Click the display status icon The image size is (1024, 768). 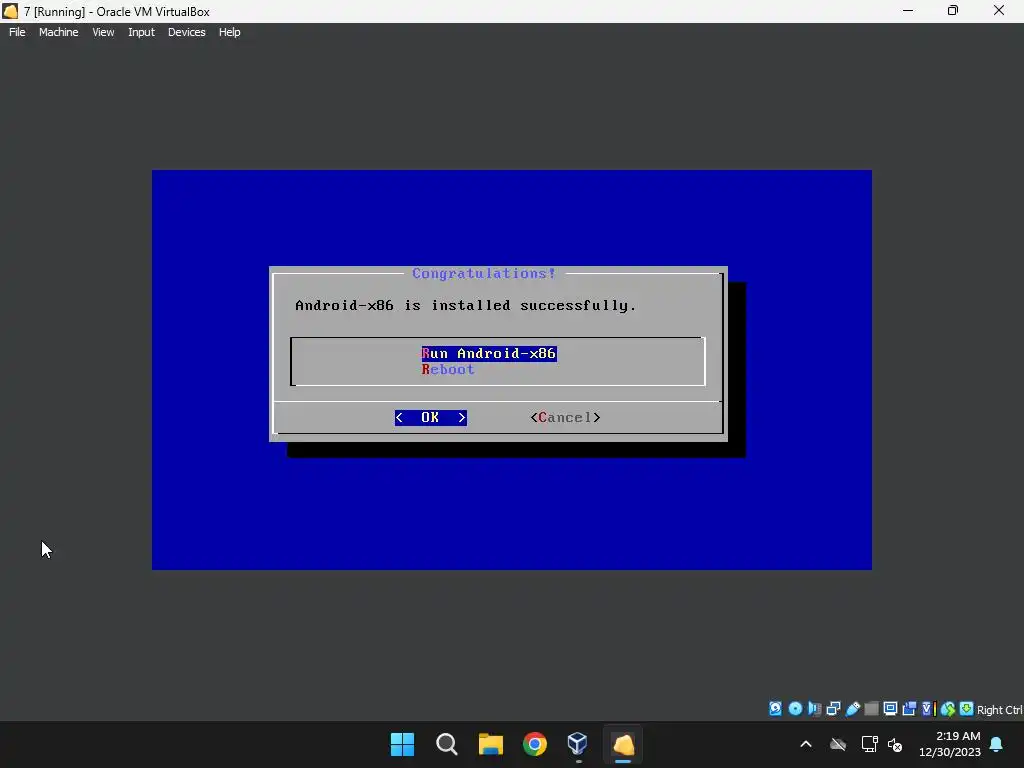[890, 709]
